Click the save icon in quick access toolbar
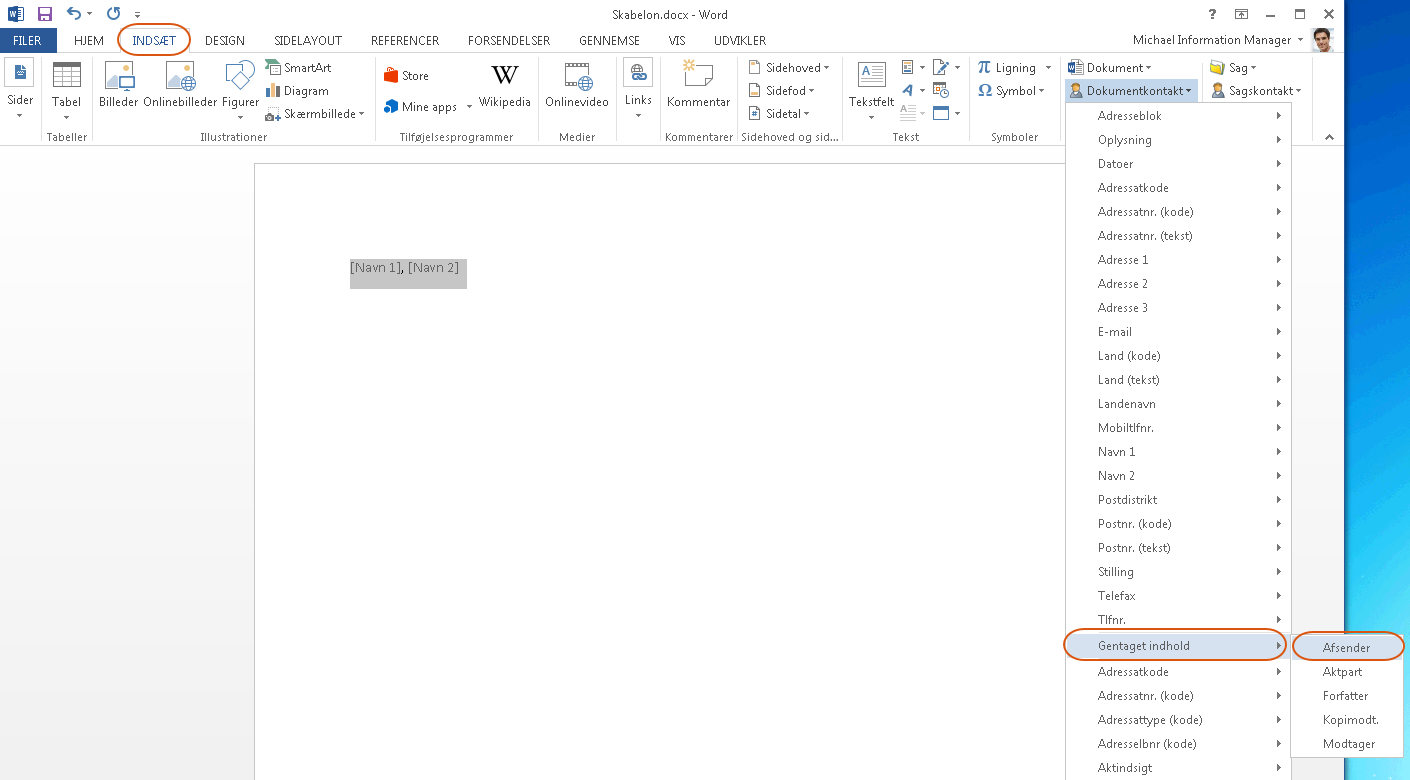The height and width of the screenshot is (780, 1410). click(44, 14)
